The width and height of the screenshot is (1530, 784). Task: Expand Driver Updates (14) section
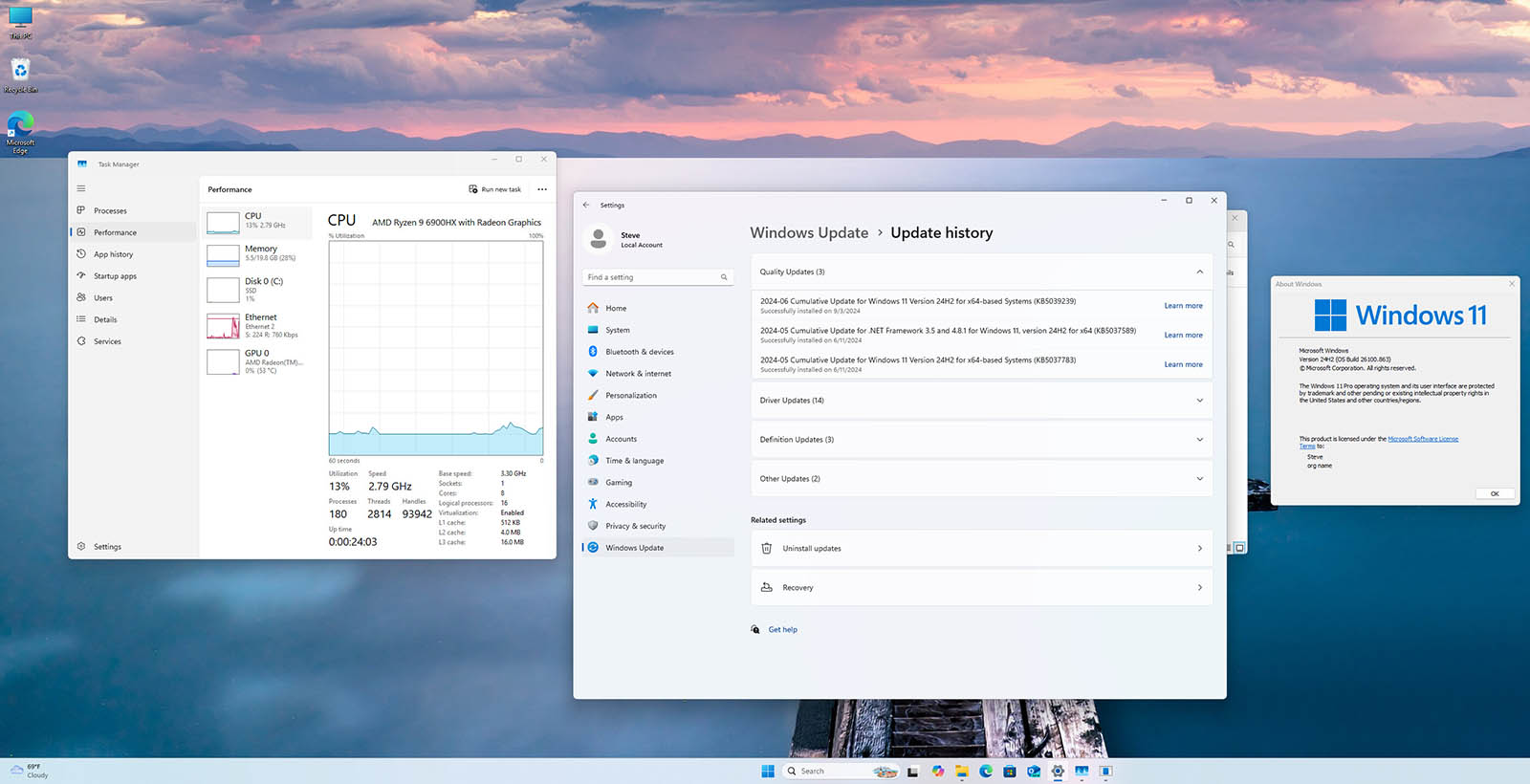pyautogui.click(x=981, y=401)
